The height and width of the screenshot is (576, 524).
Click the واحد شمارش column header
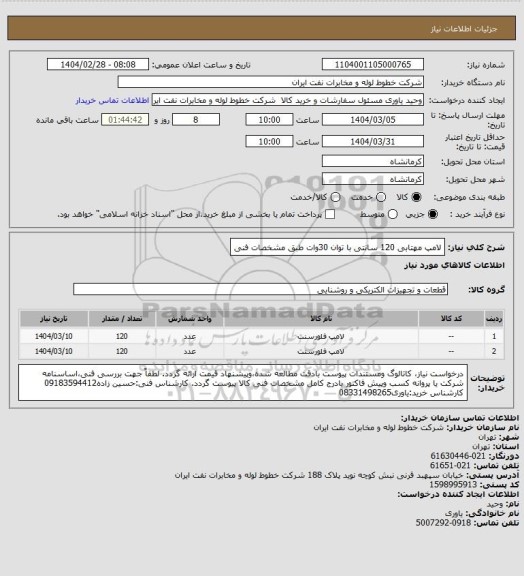coord(190,318)
